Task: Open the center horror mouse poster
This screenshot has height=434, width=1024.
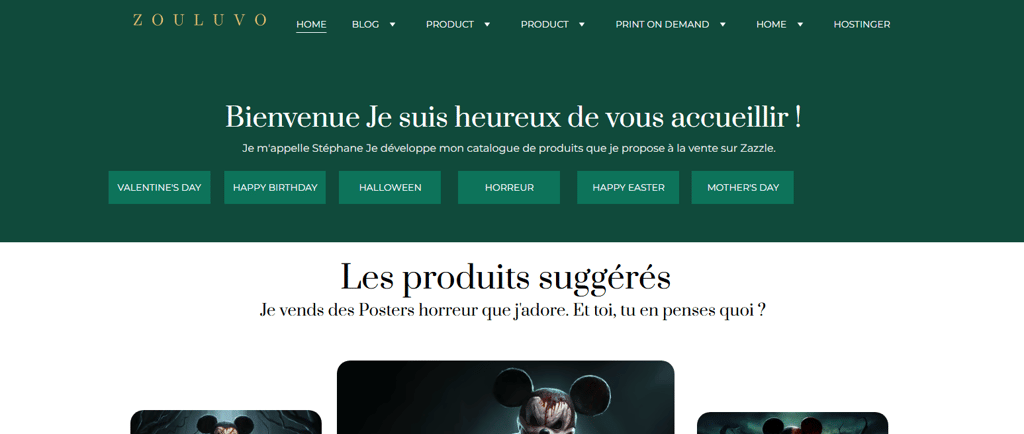Action: click(x=505, y=397)
